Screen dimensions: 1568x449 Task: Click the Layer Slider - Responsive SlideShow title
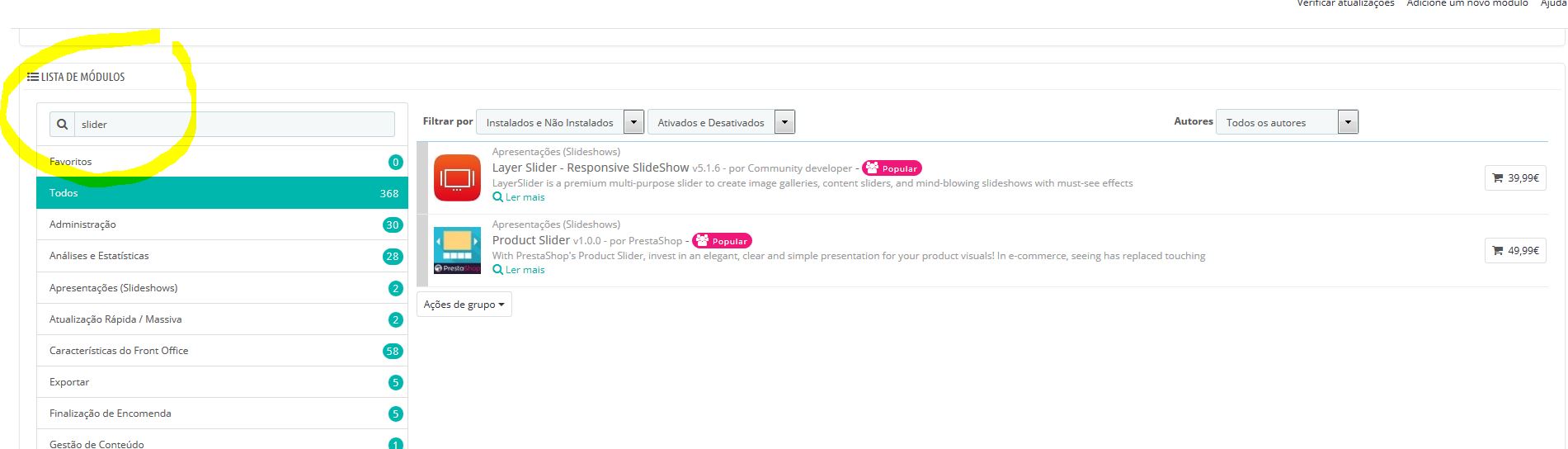[x=591, y=168]
